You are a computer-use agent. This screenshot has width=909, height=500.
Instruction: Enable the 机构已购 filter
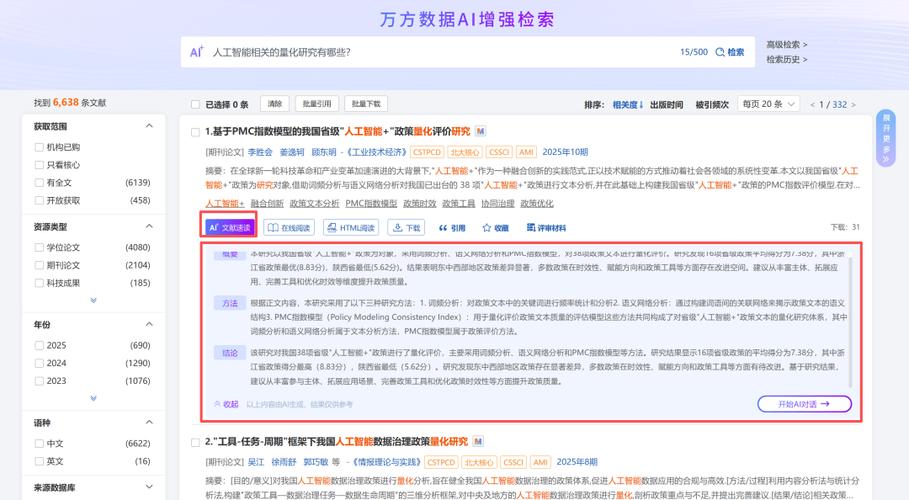pos(39,147)
